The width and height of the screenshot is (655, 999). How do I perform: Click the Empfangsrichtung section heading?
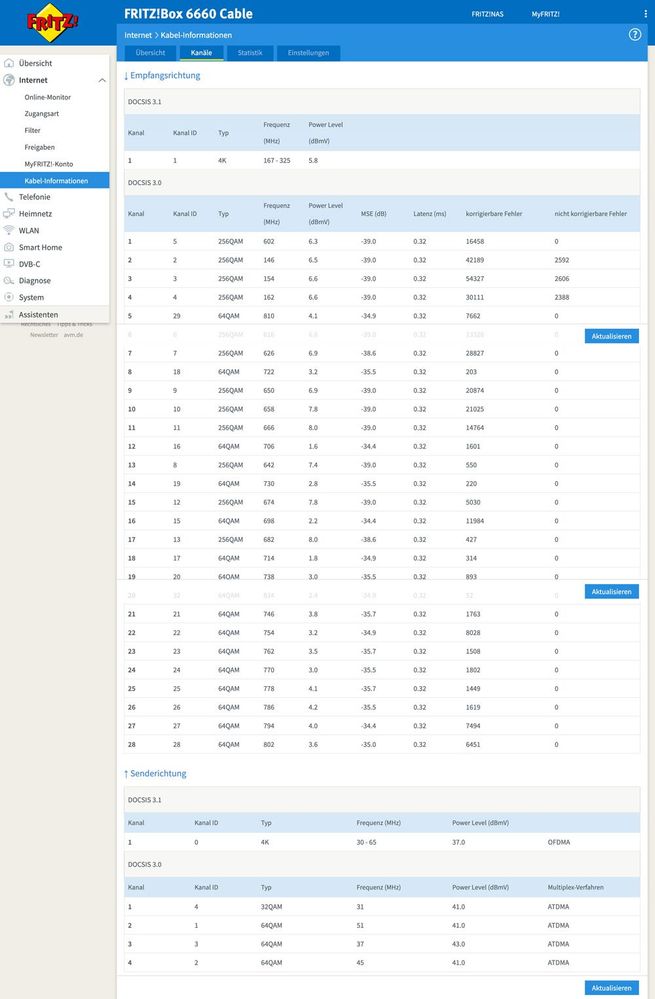coord(162,75)
